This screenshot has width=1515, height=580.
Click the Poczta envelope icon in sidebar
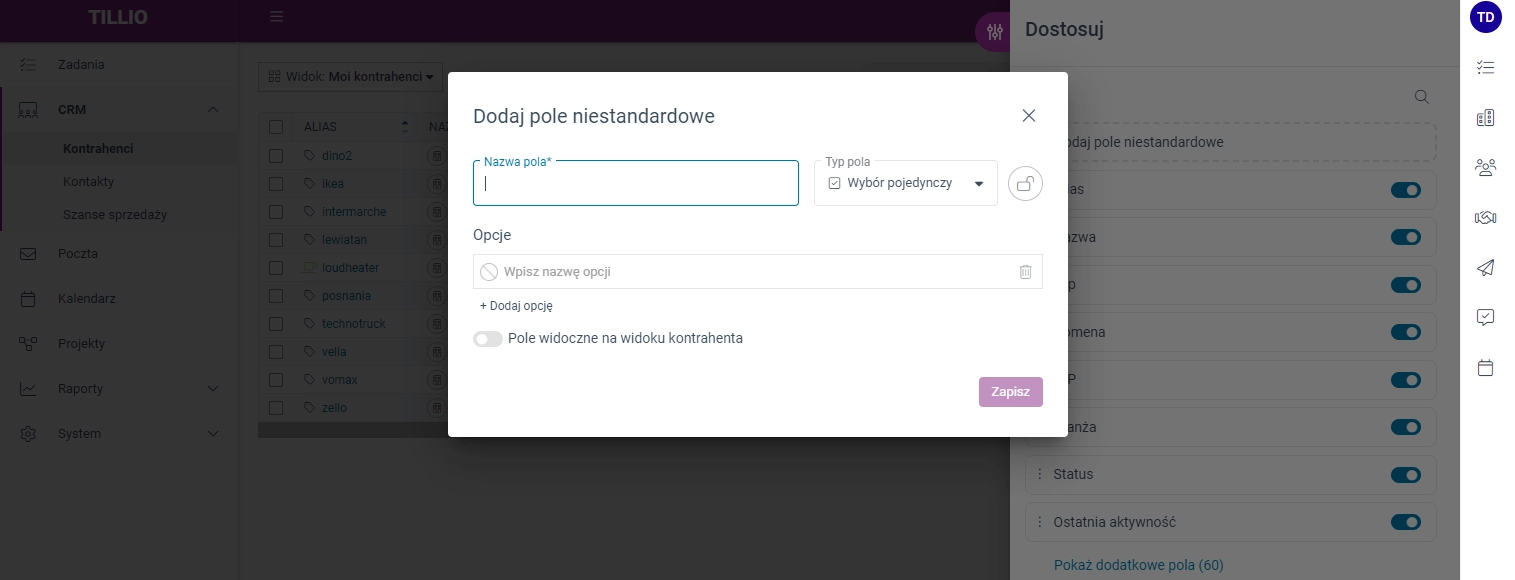(x=28, y=254)
